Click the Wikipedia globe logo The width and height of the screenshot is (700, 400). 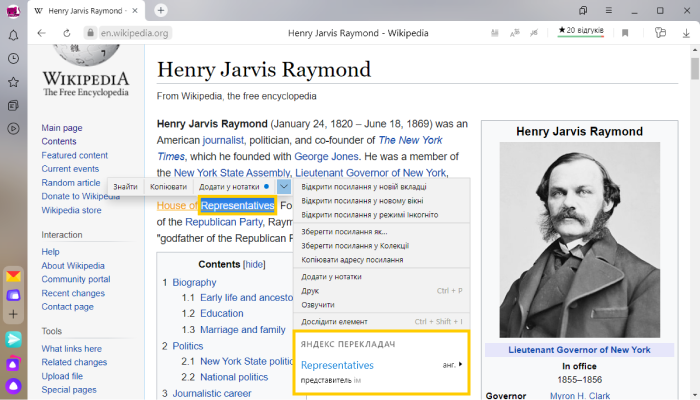click(86, 54)
